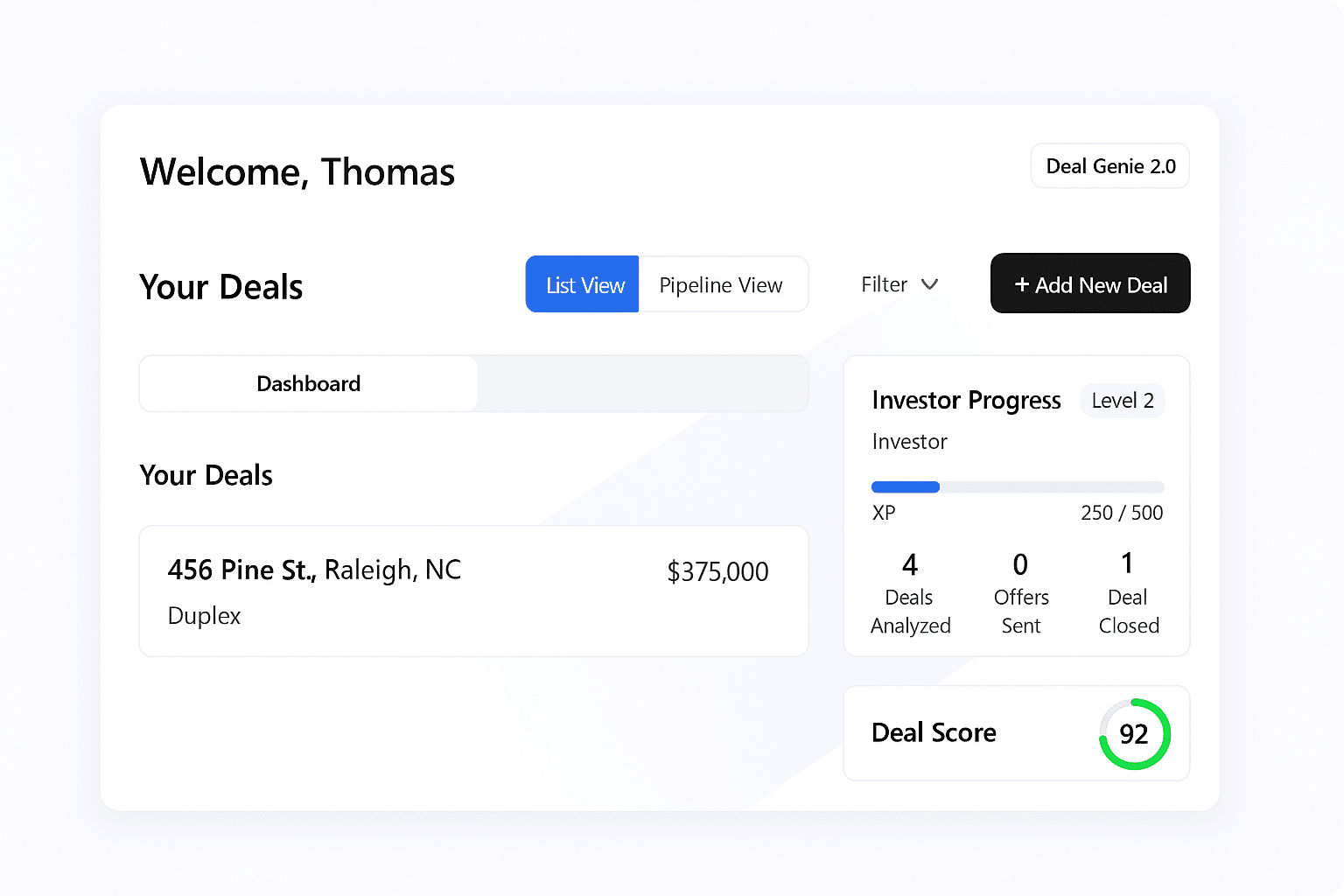1344x896 pixels.
Task: Open the 456 Pine St. deal card
Action: pos(473,591)
